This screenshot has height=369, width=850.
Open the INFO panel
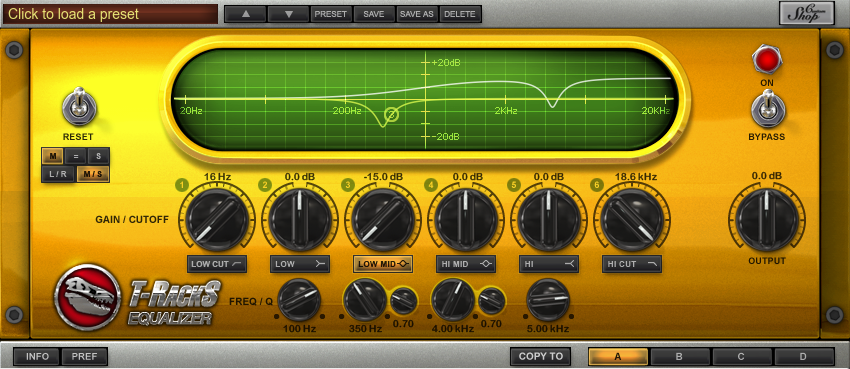(x=37, y=357)
